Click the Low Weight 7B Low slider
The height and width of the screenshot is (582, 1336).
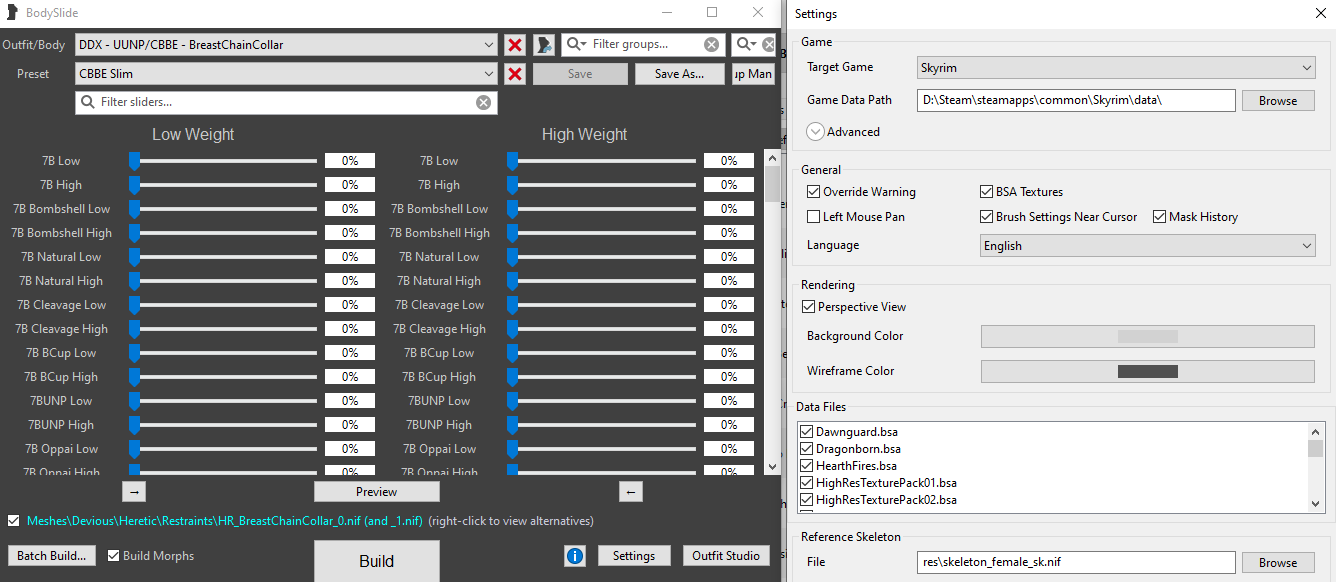click(x=223, y=161)
